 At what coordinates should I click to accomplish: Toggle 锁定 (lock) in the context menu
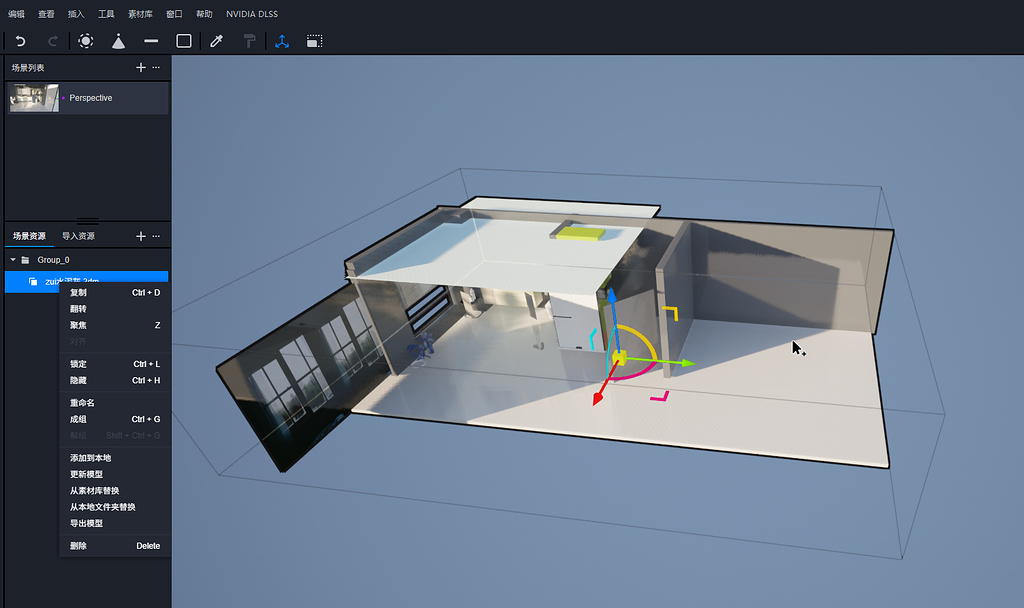tap(78, 364)
